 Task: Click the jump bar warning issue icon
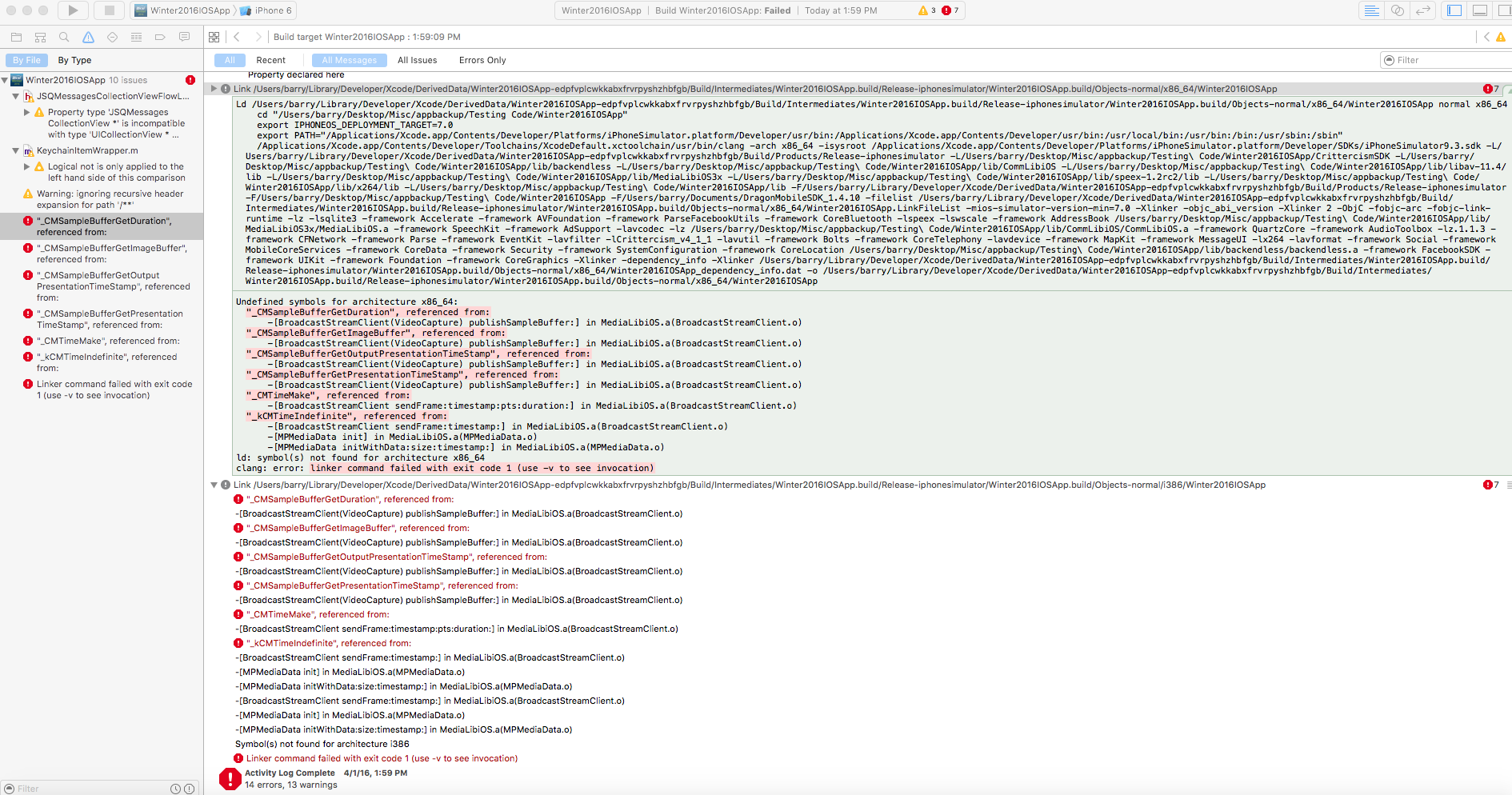pyautogui.click(x=1501, y=37)
